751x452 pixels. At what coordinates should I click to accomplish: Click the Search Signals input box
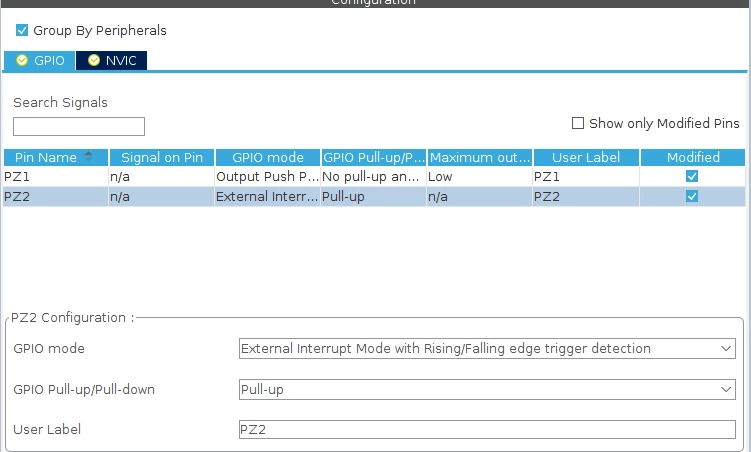pos(79,126)
